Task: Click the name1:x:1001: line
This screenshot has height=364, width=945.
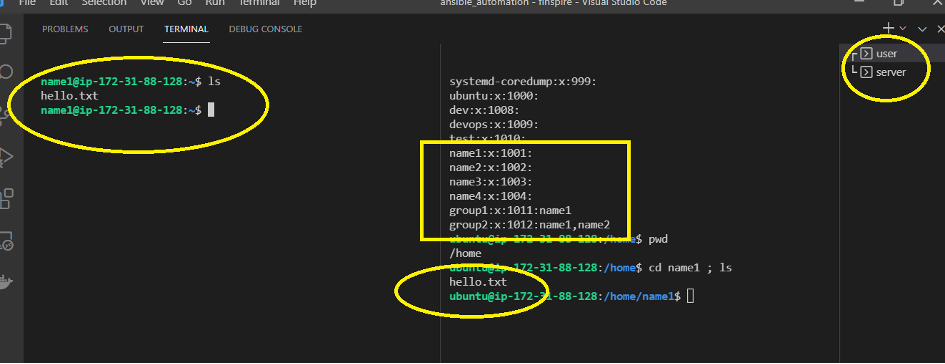Action: 491,153
